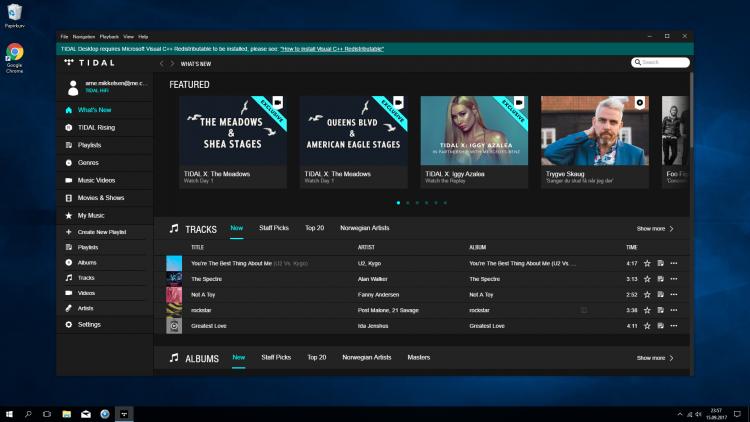Open more options for Greatest Love
Screen dimensions: 750x422
coord(674,326)
